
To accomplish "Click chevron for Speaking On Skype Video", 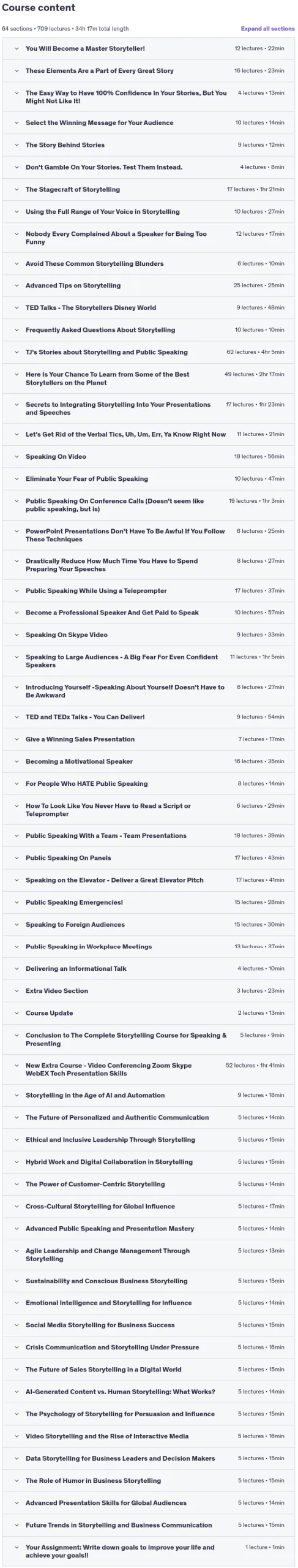I will 17,635.
